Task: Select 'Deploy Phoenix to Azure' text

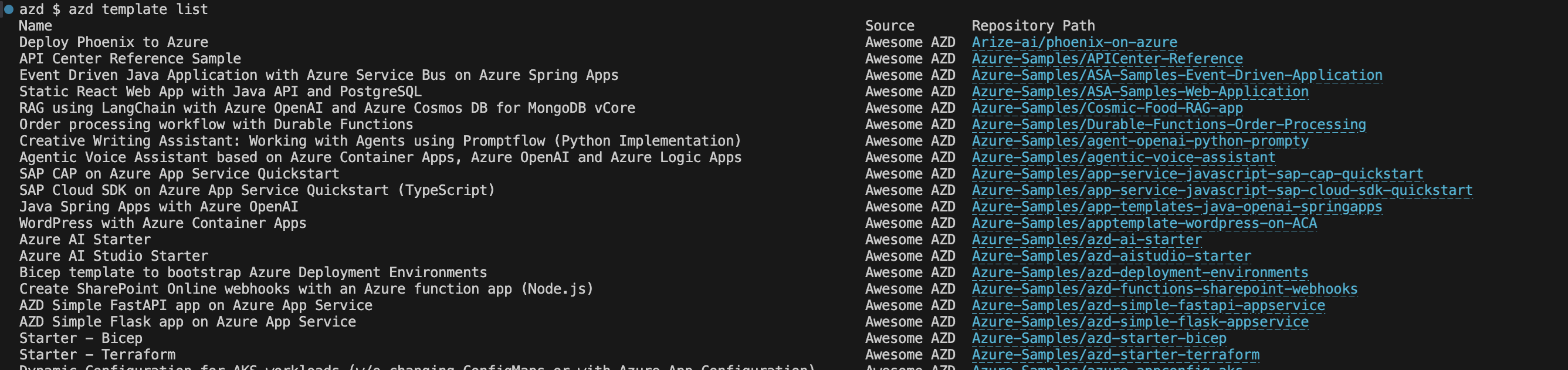Action: point(114,42)
